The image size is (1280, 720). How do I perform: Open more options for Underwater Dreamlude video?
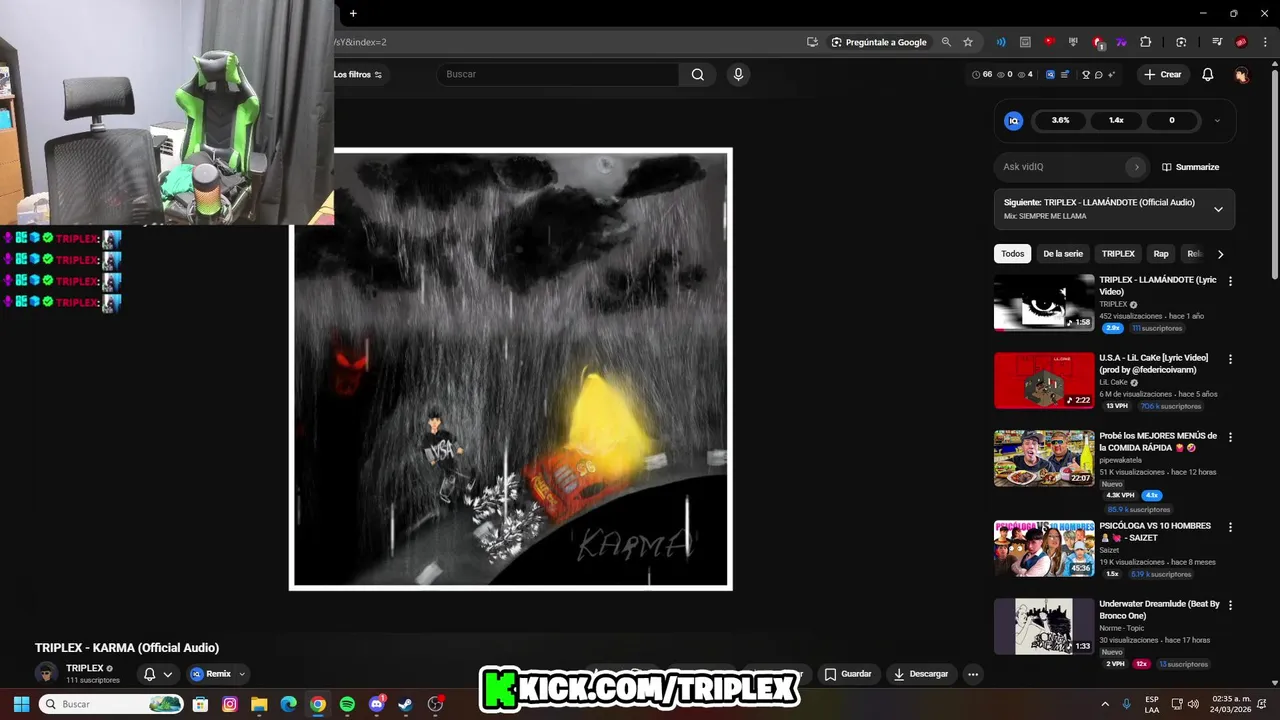coord(1230,605)
